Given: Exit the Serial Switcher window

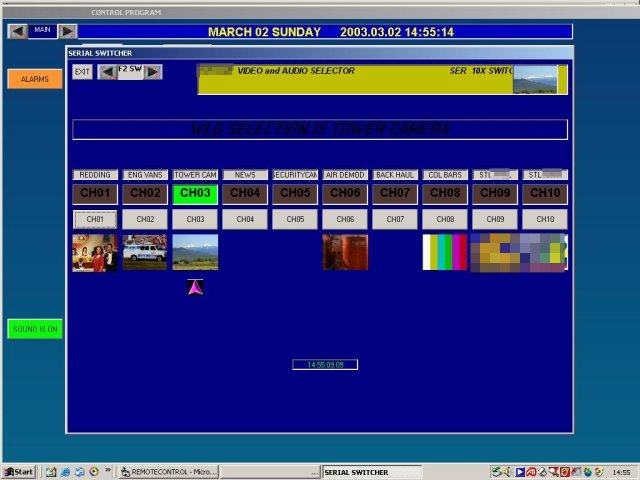Looking at the screenshot, I should (x=82, y=72).
